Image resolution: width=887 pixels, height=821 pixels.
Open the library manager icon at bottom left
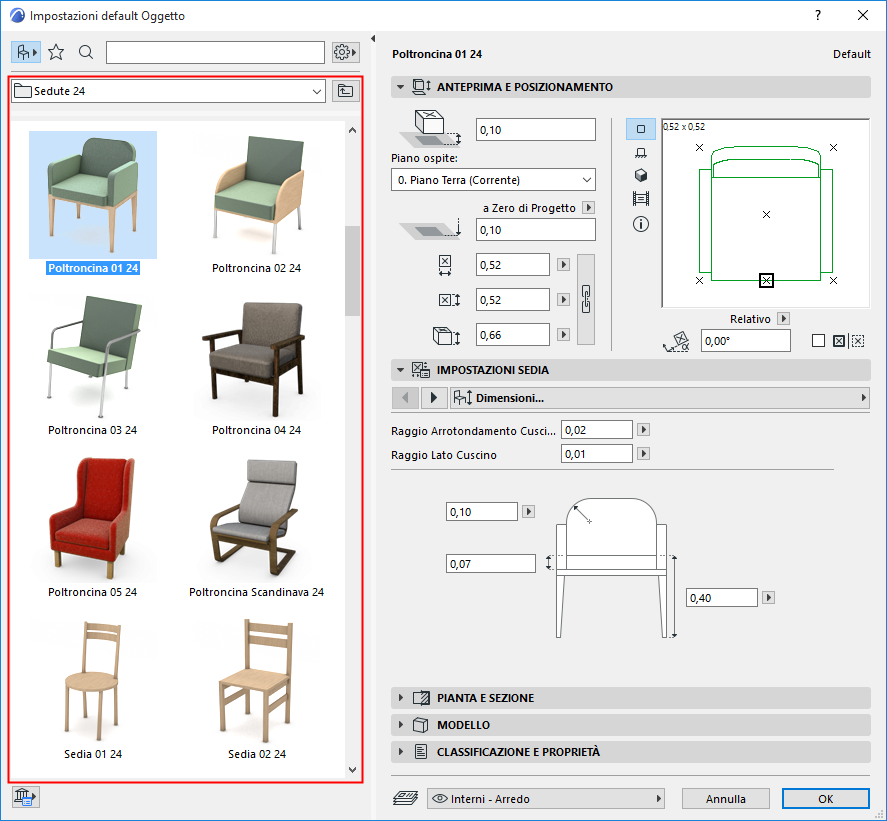(25, 796)
